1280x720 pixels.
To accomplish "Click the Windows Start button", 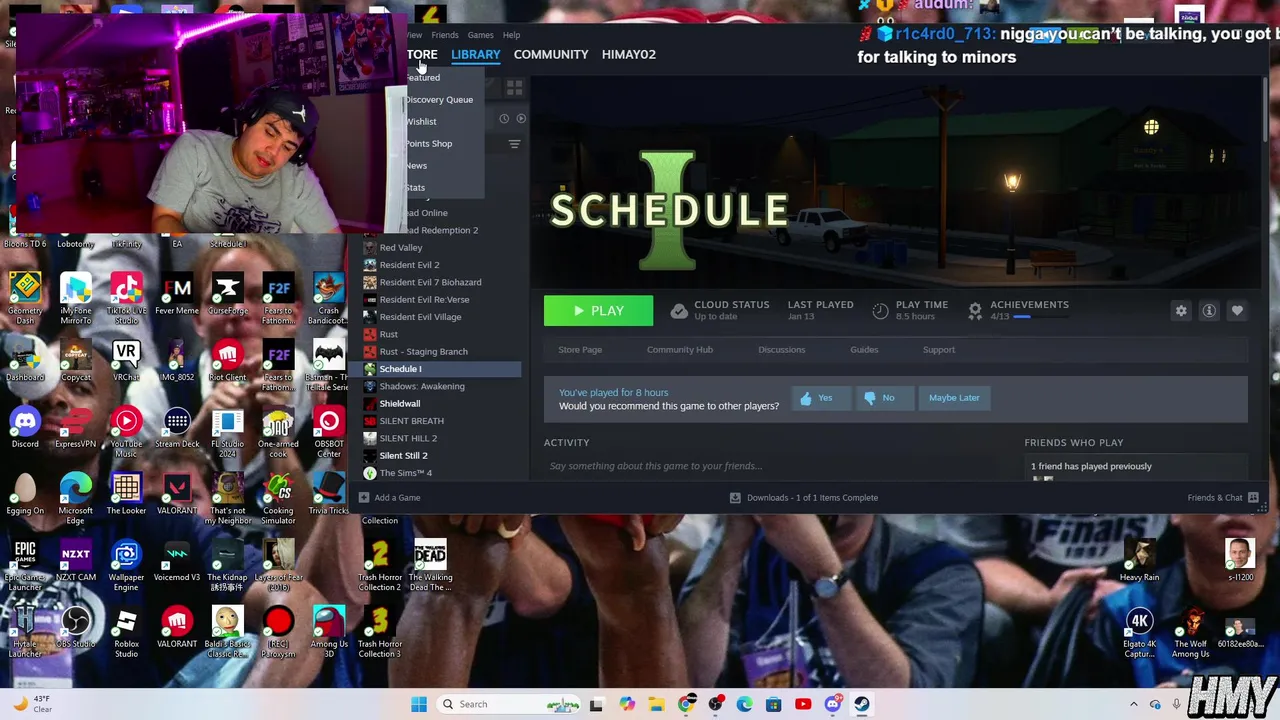I will tap(419, 704).
